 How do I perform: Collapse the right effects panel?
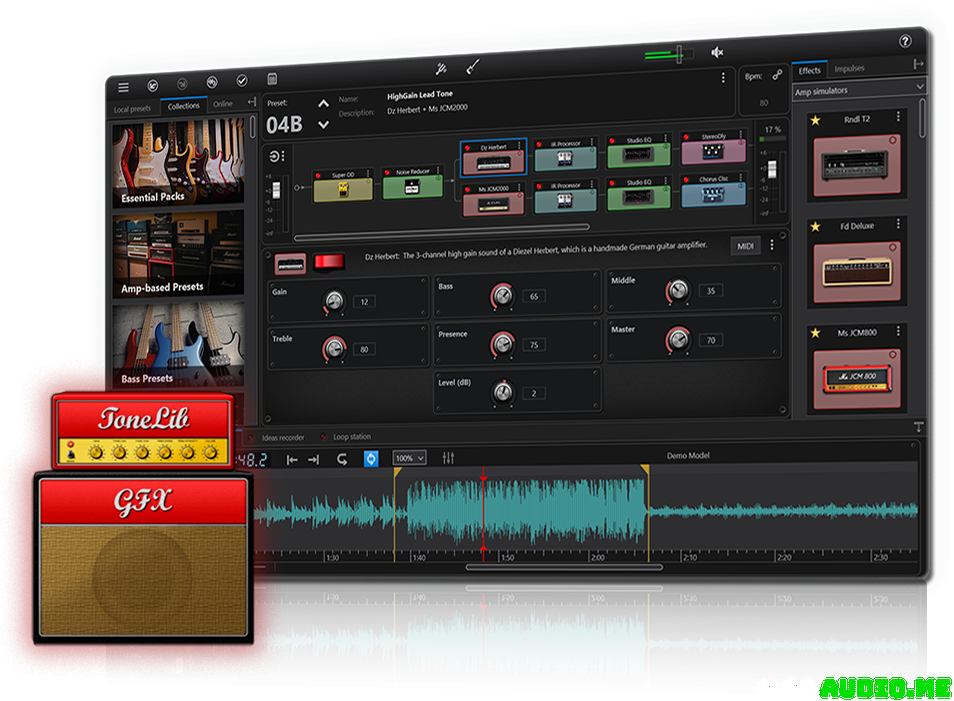coord(919,63)
